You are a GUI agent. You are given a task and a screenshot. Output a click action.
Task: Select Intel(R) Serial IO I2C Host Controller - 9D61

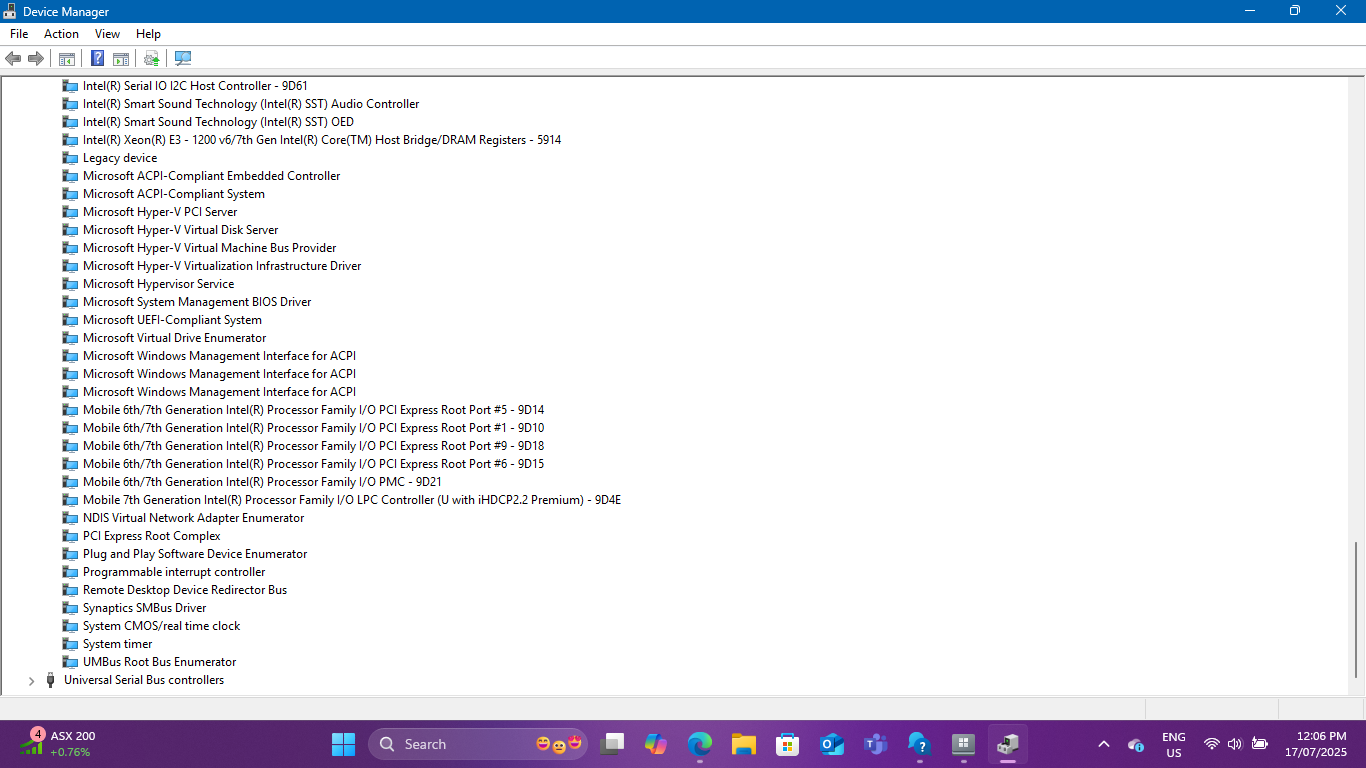tap(195, 86)
